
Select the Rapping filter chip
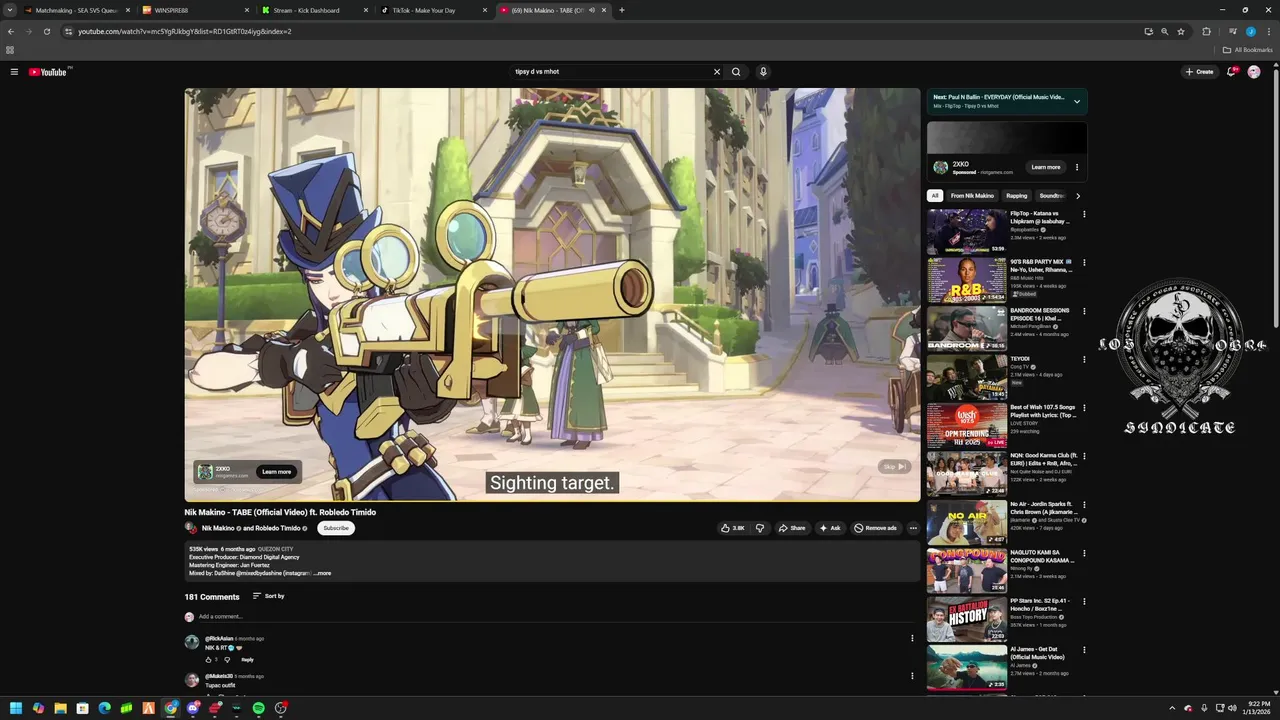(1017, 196)
